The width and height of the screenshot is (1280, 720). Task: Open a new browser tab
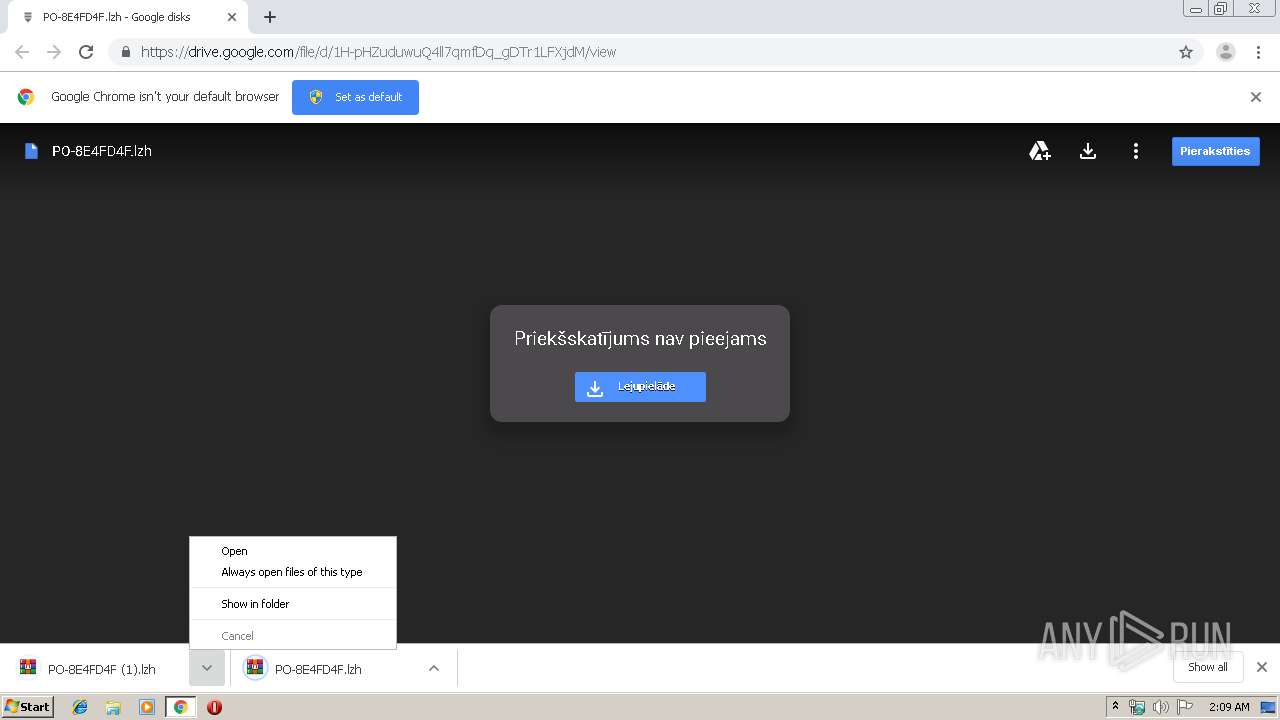pos(270,17)
